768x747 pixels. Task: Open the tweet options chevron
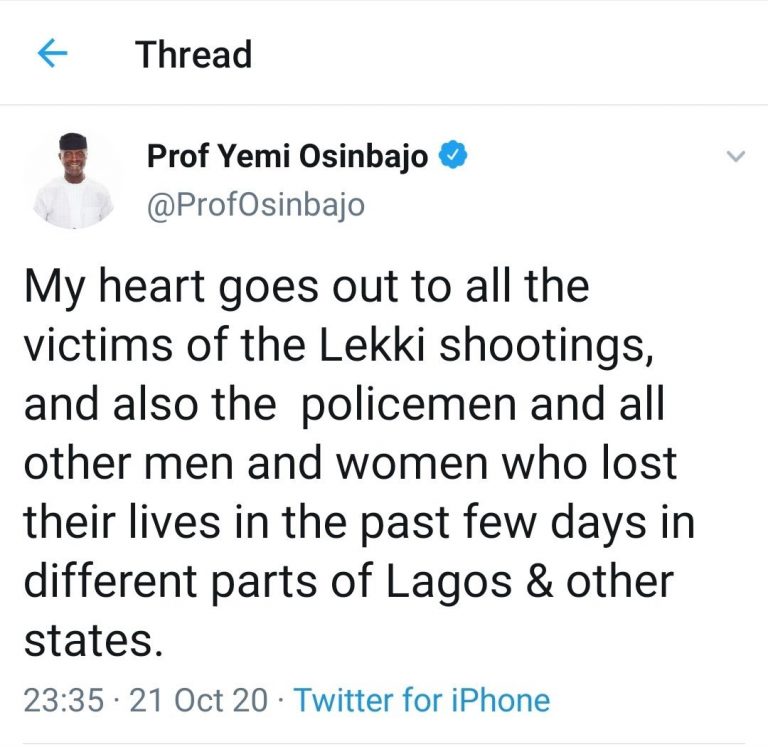click(x=735, y=156)
